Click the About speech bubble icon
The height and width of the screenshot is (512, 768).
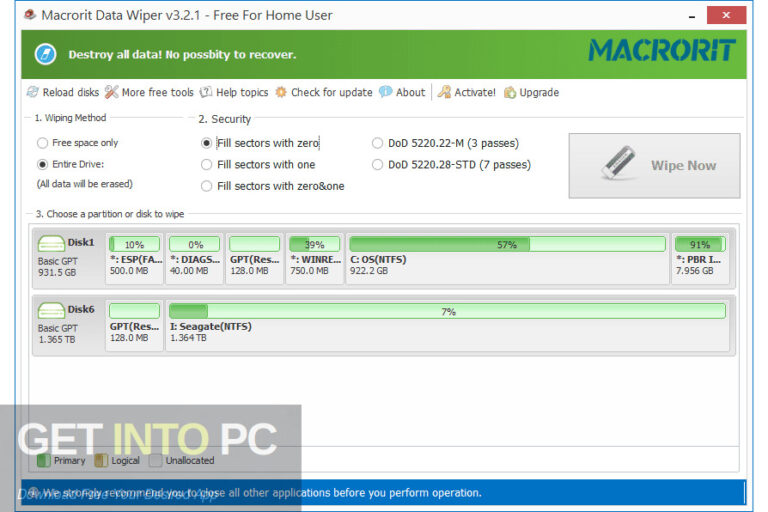click(385, 92)
